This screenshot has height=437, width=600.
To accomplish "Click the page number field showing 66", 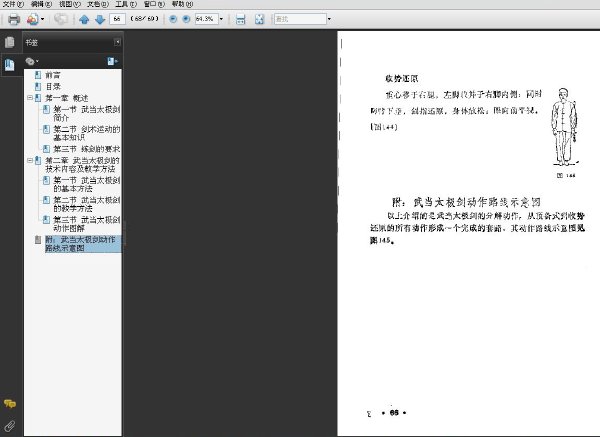I will pos(117,19).
